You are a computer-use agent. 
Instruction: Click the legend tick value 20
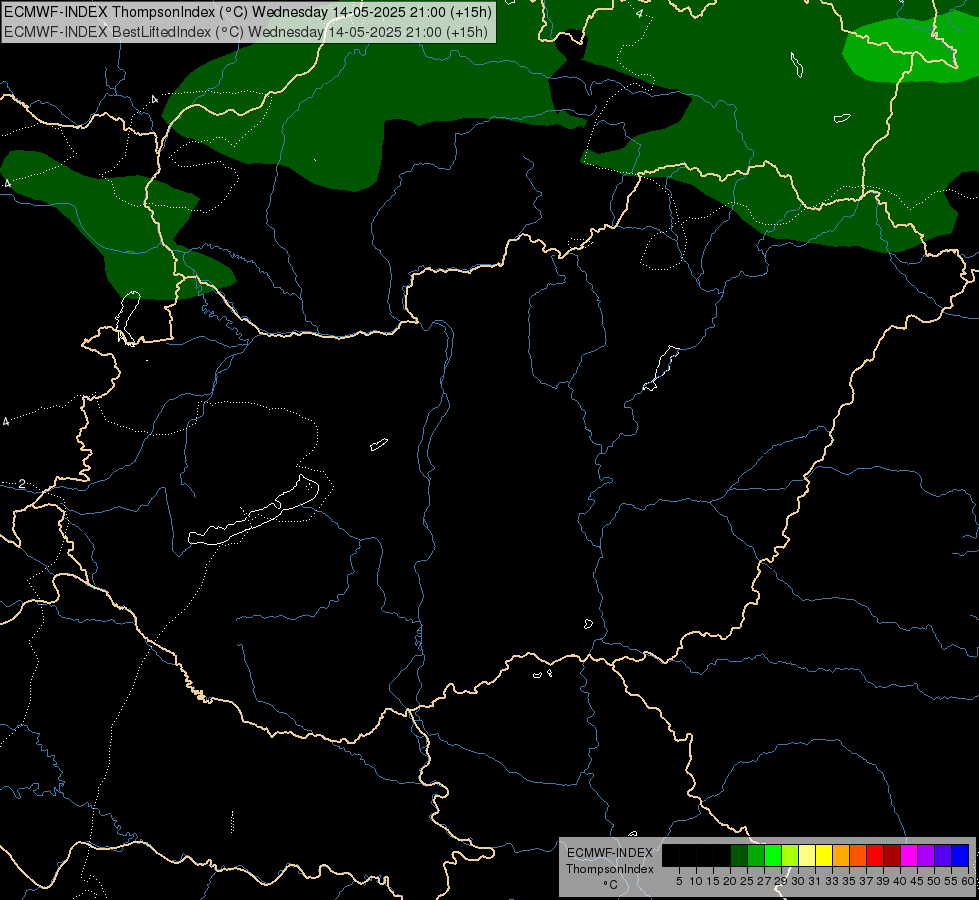coord(730,881)
